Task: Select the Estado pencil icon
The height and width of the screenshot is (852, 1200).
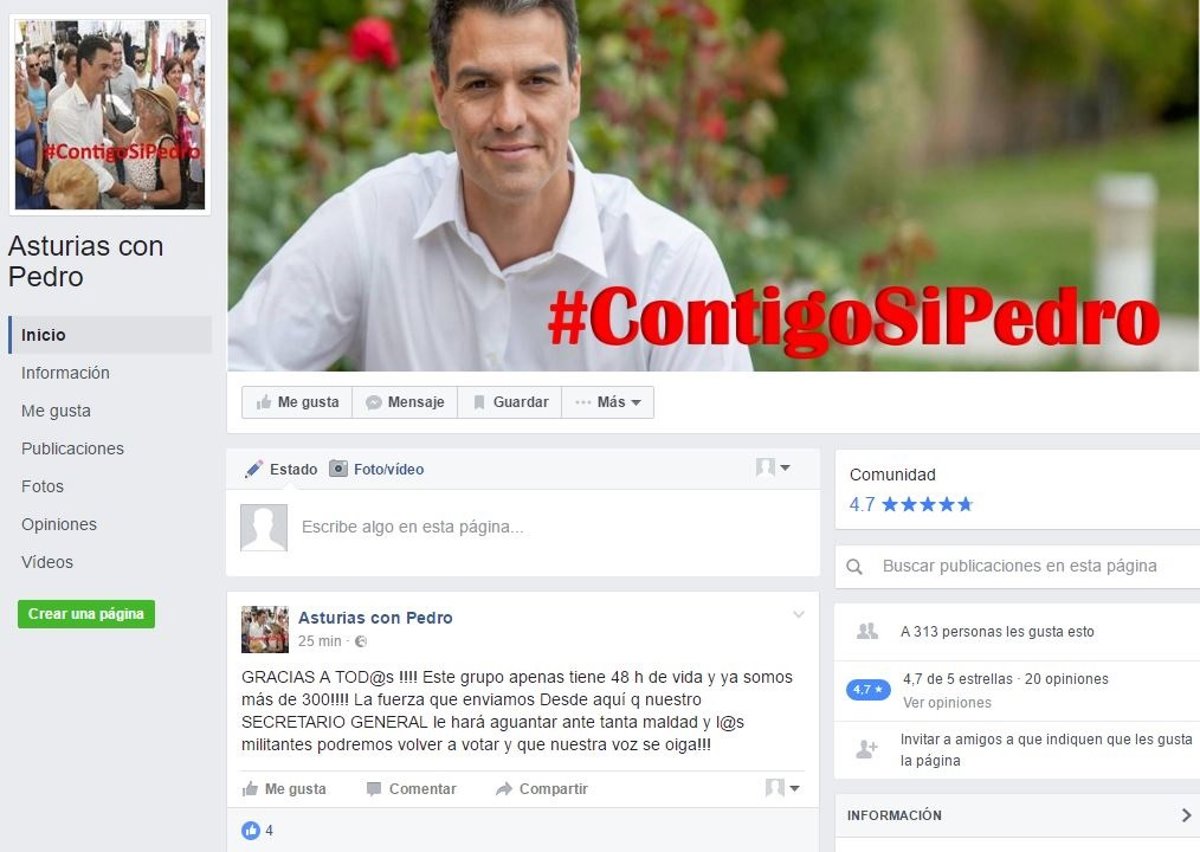Action: pyautogui.click(x=254, y=469)
